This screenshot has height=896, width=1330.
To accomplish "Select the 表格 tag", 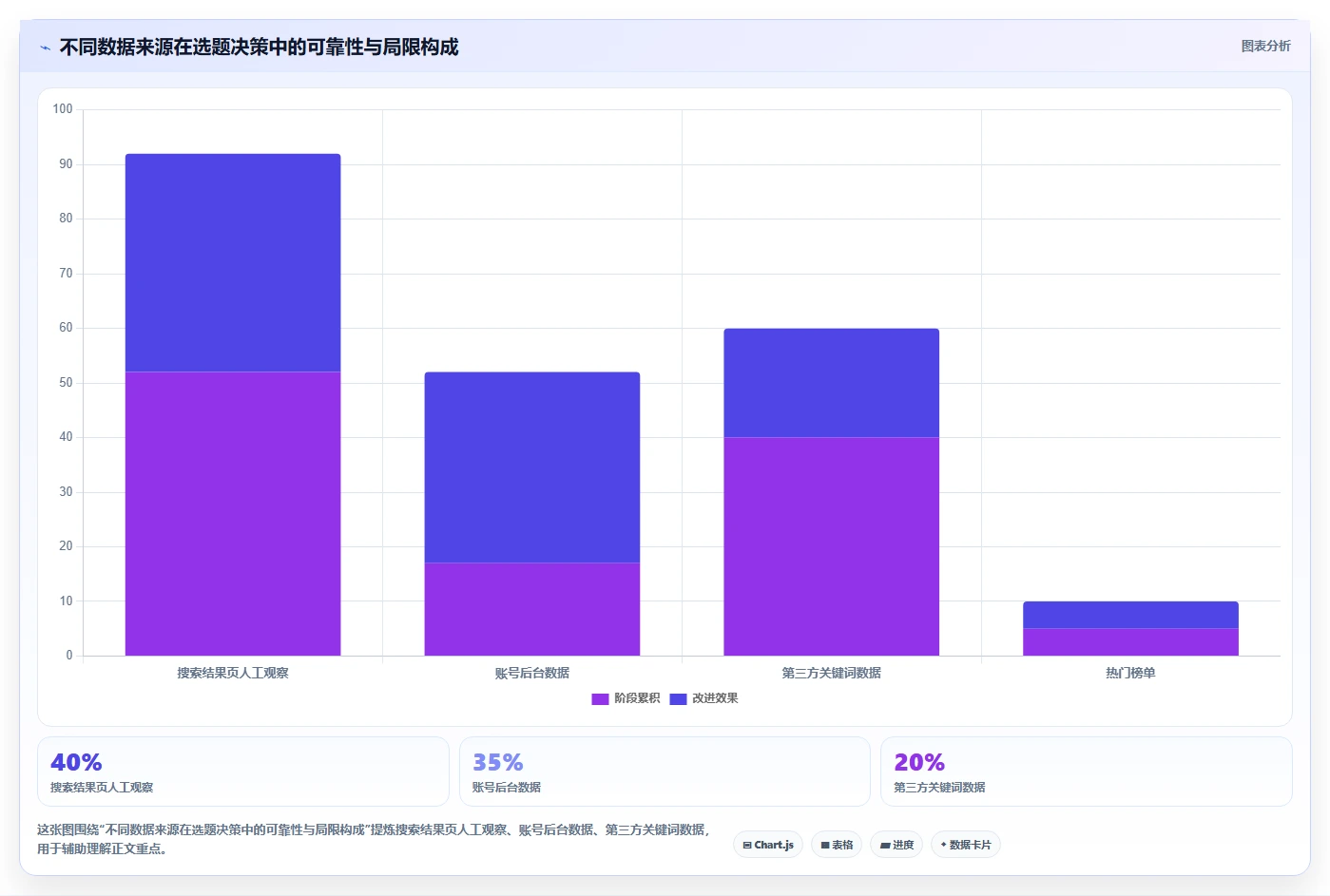I will [837, 845].
